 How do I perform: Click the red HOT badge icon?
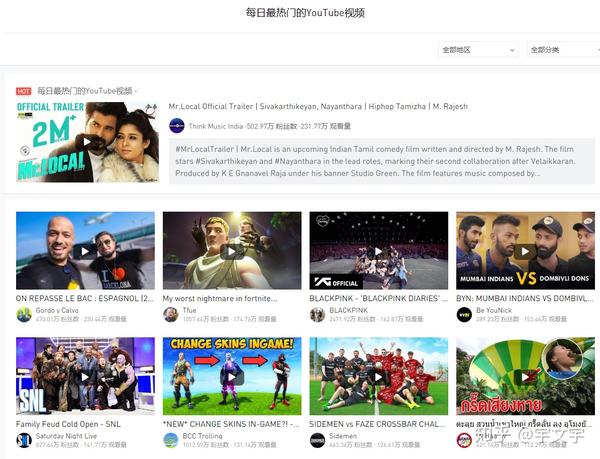pyautogui.click(x=23, y=91)
